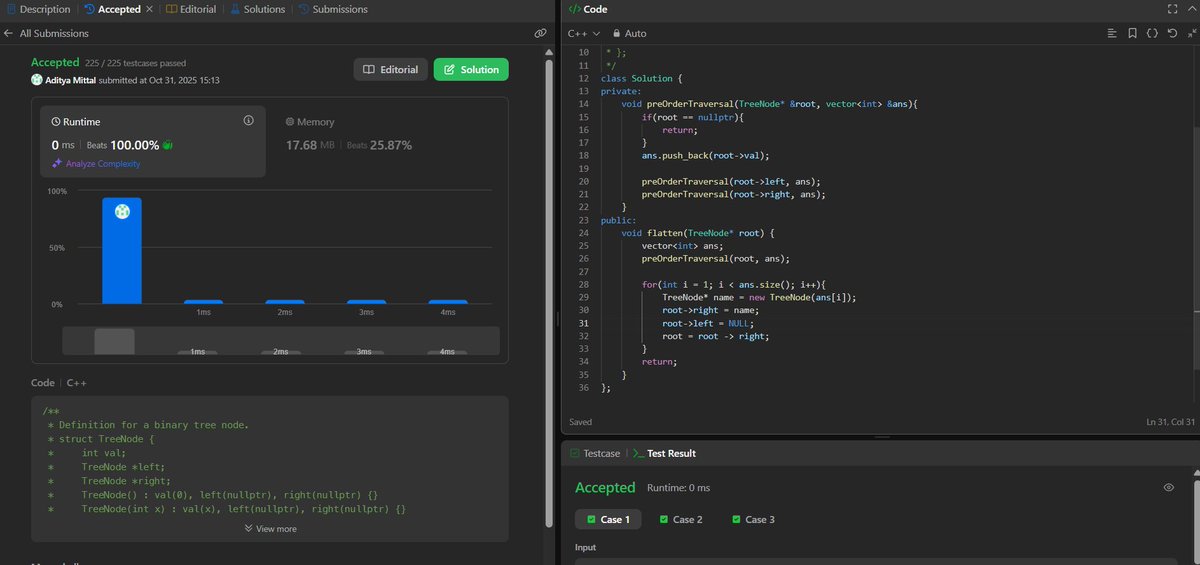Go back via the All Submissions arrow

click(x=9, y=33)
